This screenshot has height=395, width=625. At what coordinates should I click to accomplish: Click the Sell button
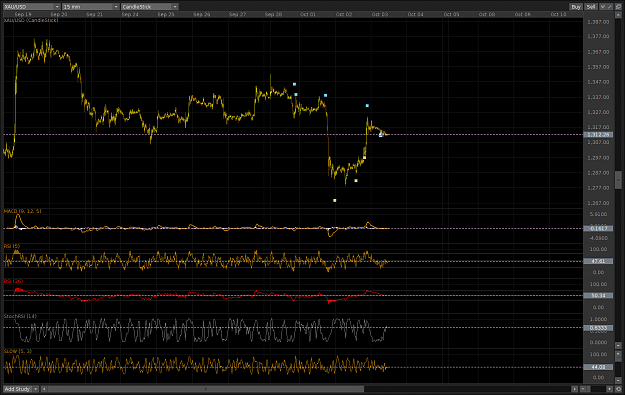591,7
